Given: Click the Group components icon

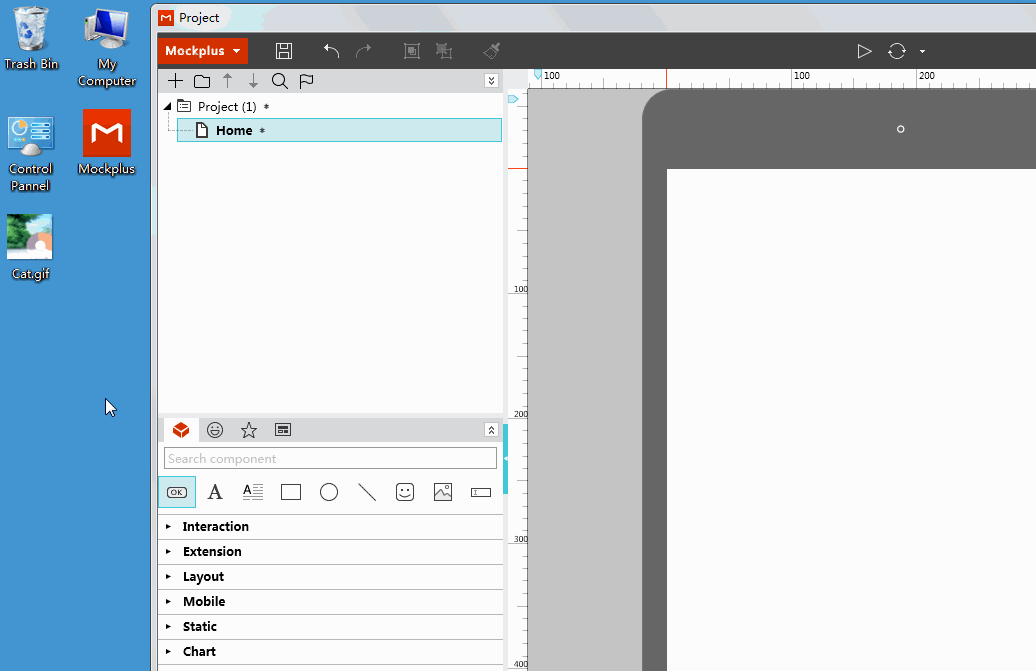Looking at the screenshot, I should click(x=412, y=51).
